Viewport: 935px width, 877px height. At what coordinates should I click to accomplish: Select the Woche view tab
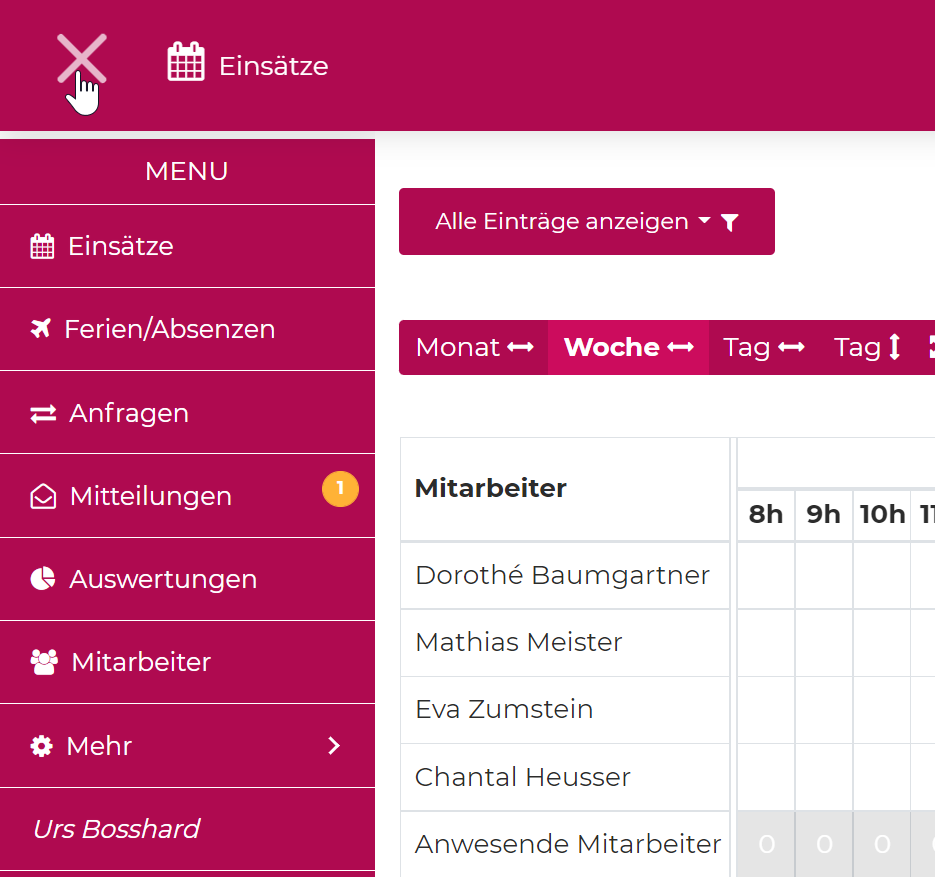point(628,347)
